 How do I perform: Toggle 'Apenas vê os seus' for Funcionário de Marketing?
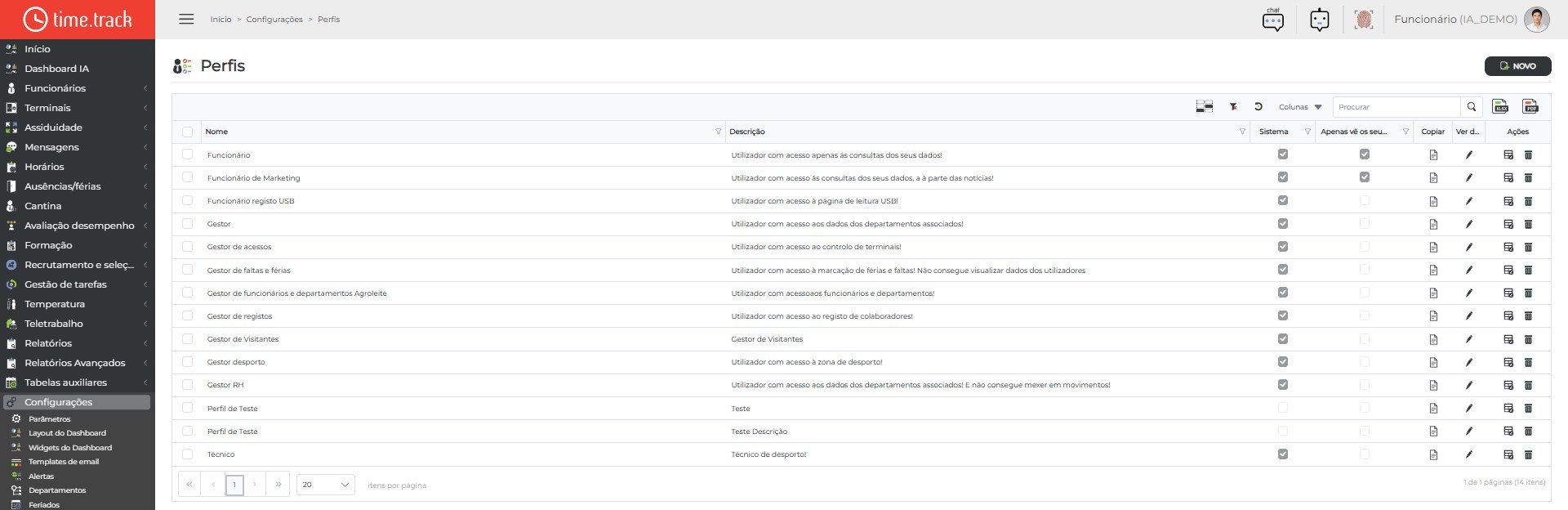tap(1365, 177)
